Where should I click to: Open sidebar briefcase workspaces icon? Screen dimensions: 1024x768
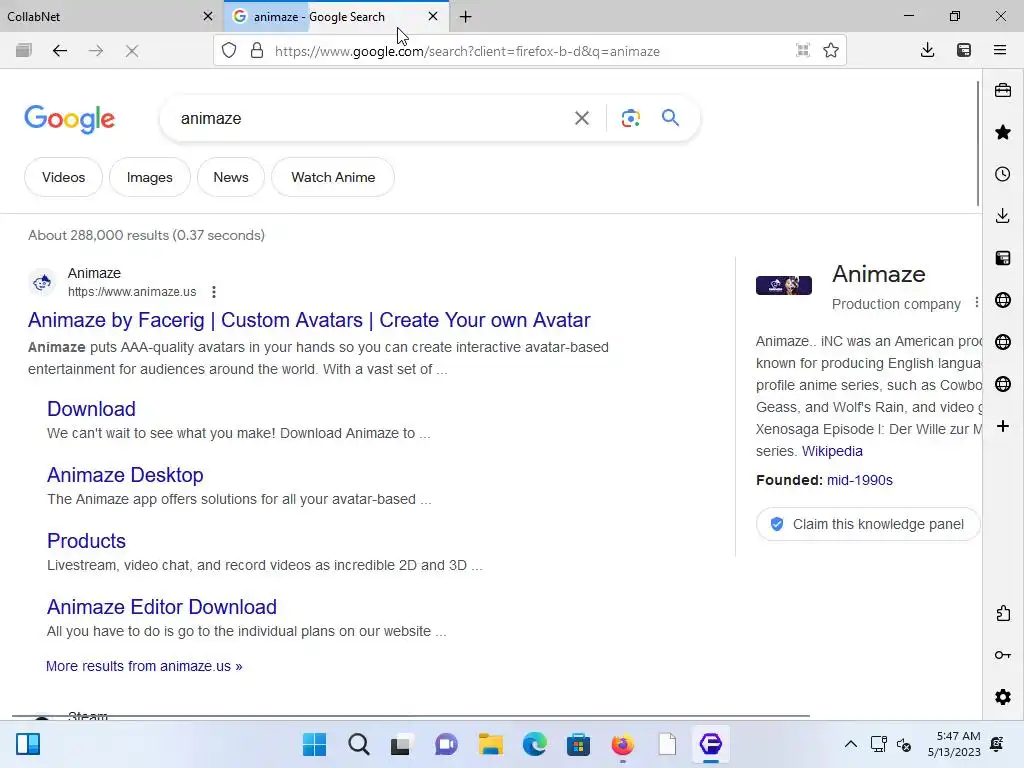(1003, 91)
